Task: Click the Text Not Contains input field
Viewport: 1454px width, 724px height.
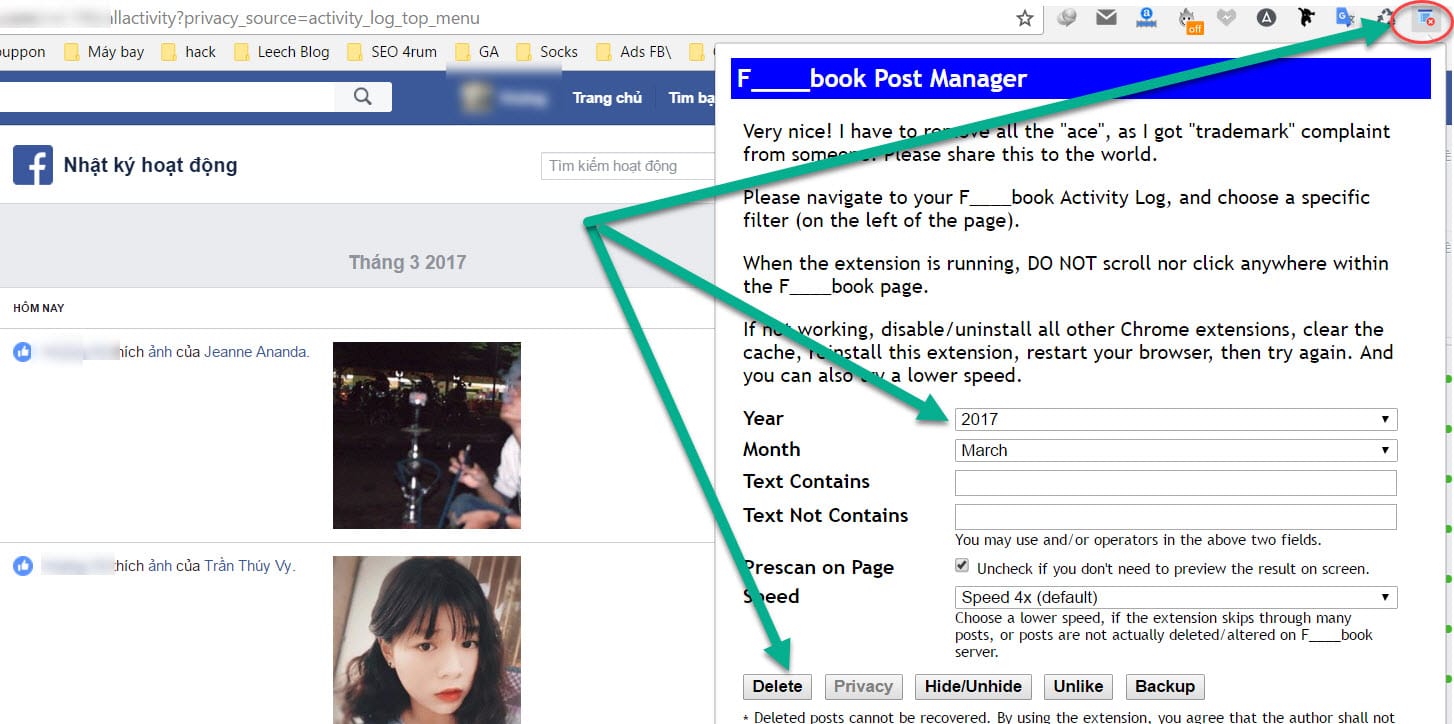Action: click(1176, 517)
